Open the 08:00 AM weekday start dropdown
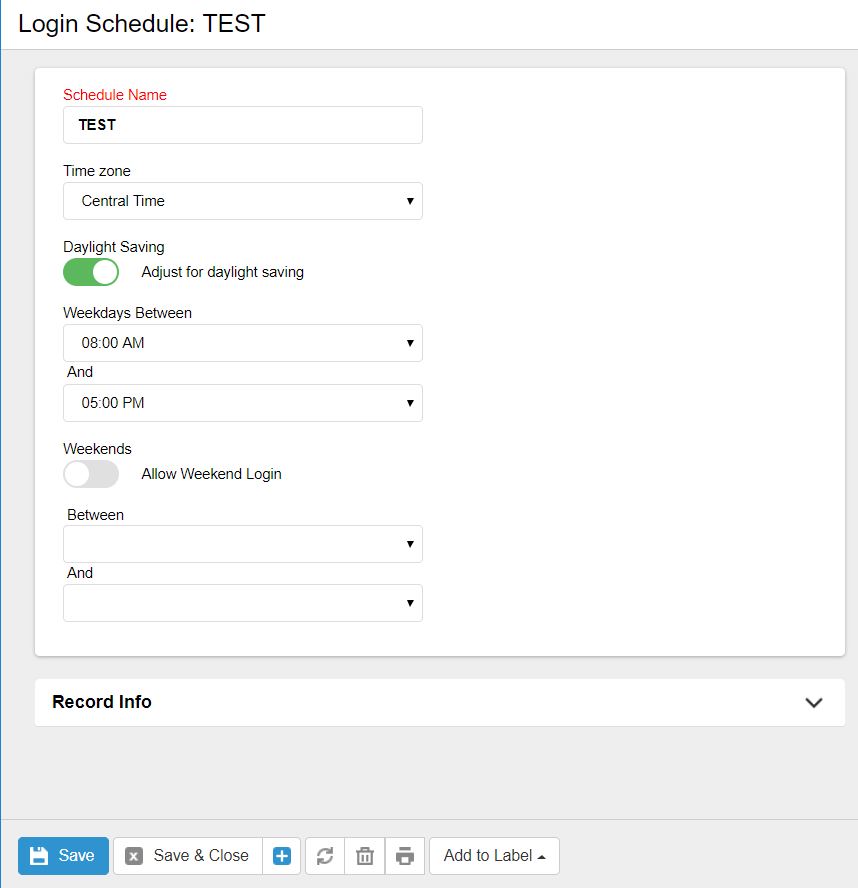Screen dimensions: 858x888 (243, 343)
